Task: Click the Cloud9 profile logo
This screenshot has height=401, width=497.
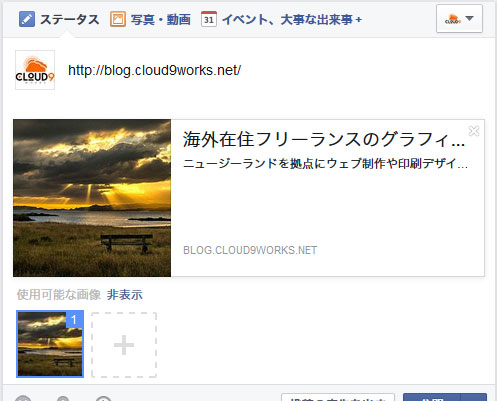Action: [x=35, y=70]
